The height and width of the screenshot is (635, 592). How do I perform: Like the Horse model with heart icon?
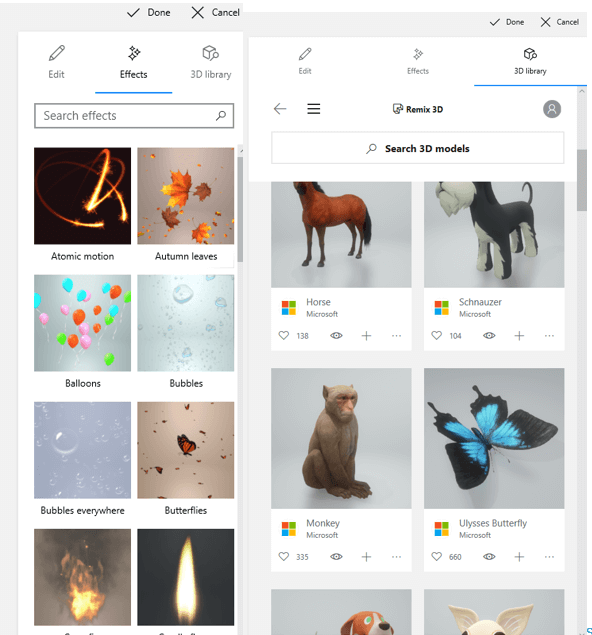tap(284, 335)
